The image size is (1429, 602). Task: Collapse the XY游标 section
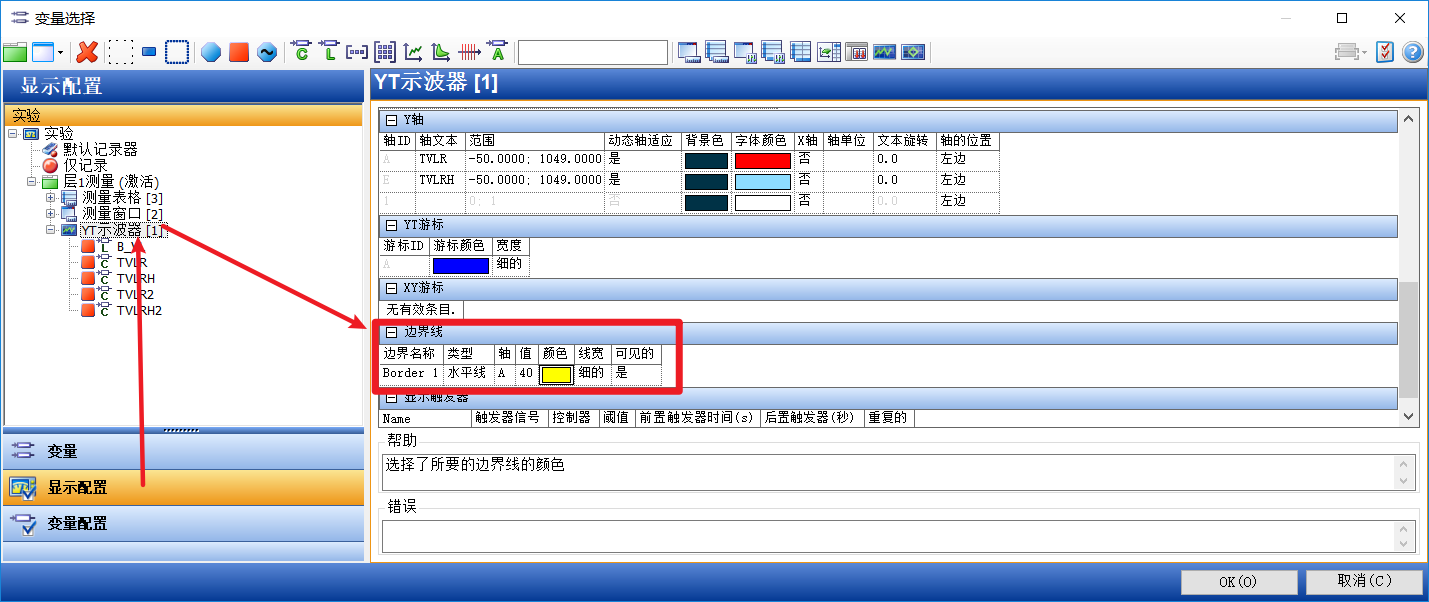pos(392,288)
